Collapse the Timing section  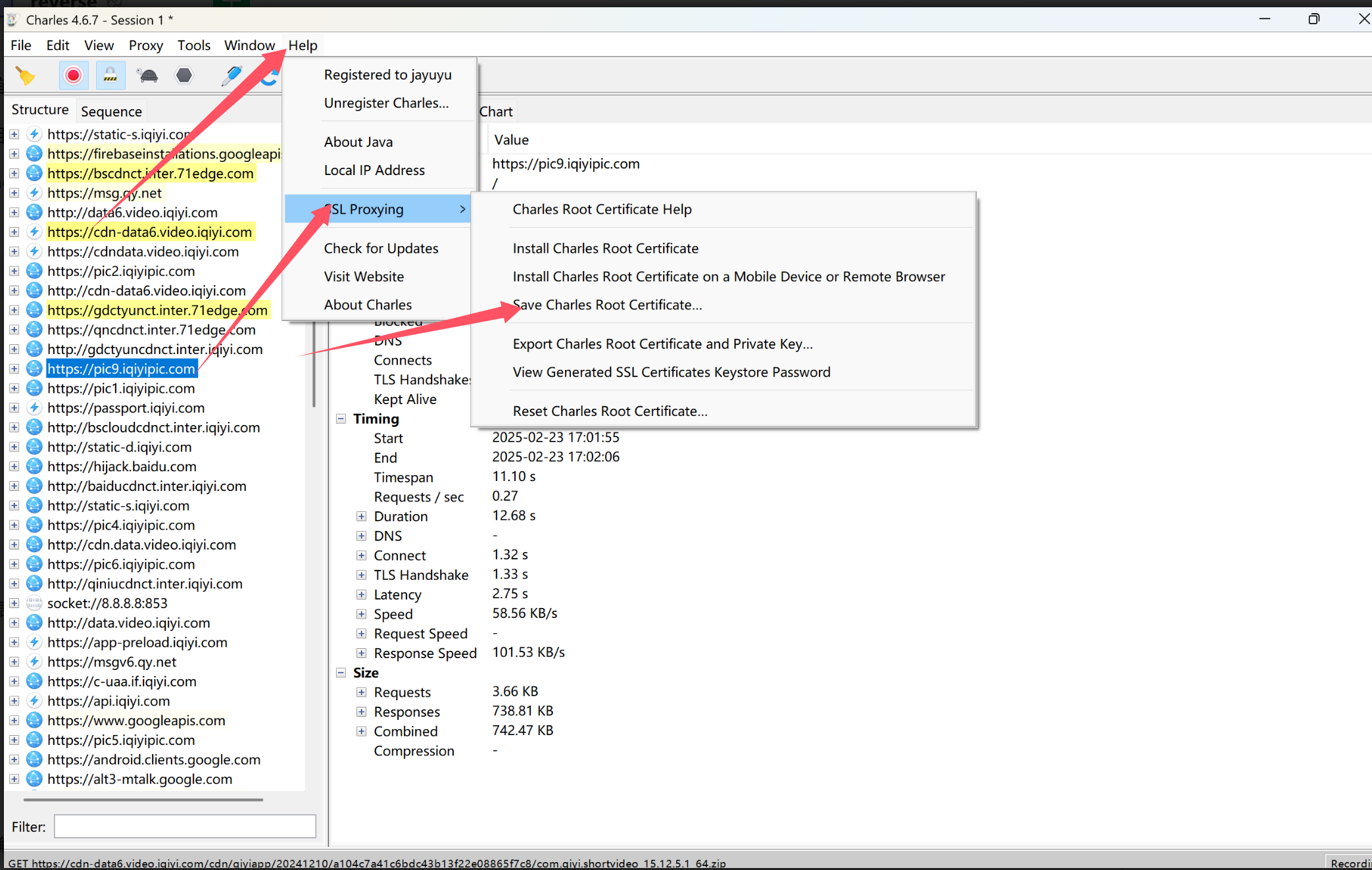(341, 419)
